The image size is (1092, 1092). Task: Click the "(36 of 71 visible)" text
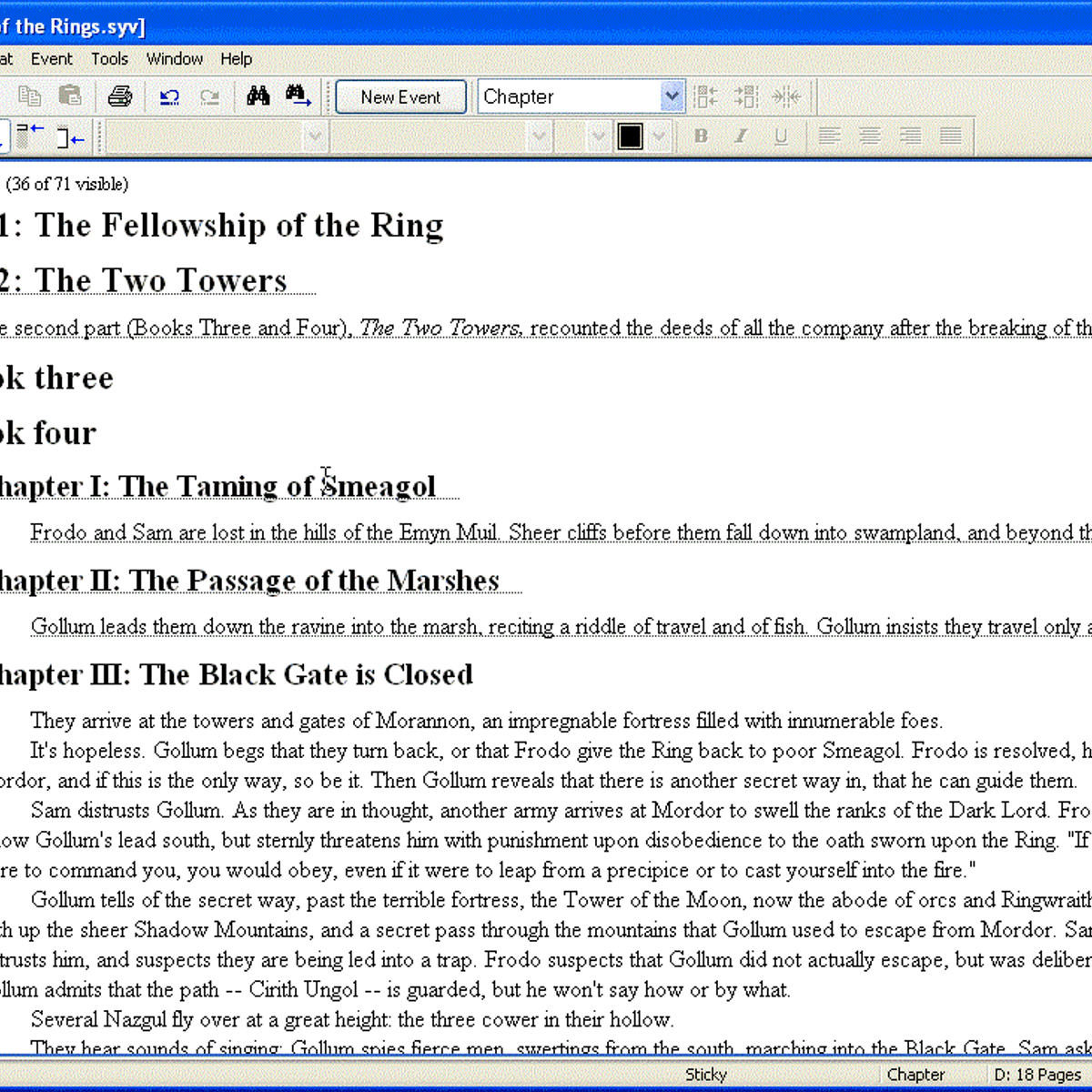(67, 184)
